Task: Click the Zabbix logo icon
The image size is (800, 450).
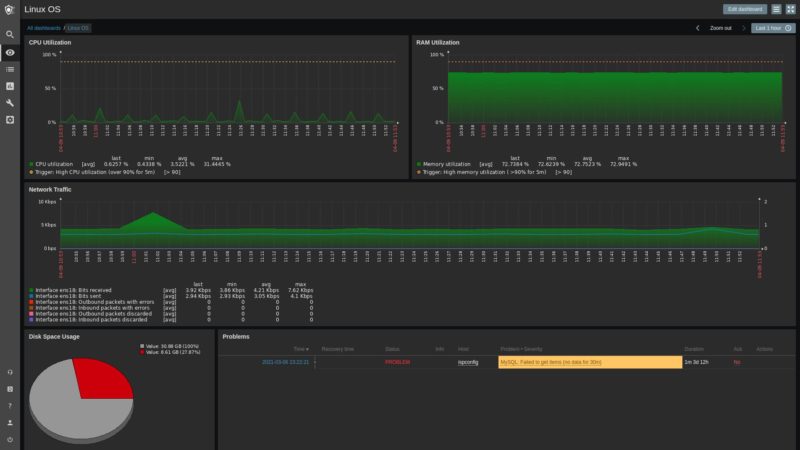Action: tap(10, 10)
